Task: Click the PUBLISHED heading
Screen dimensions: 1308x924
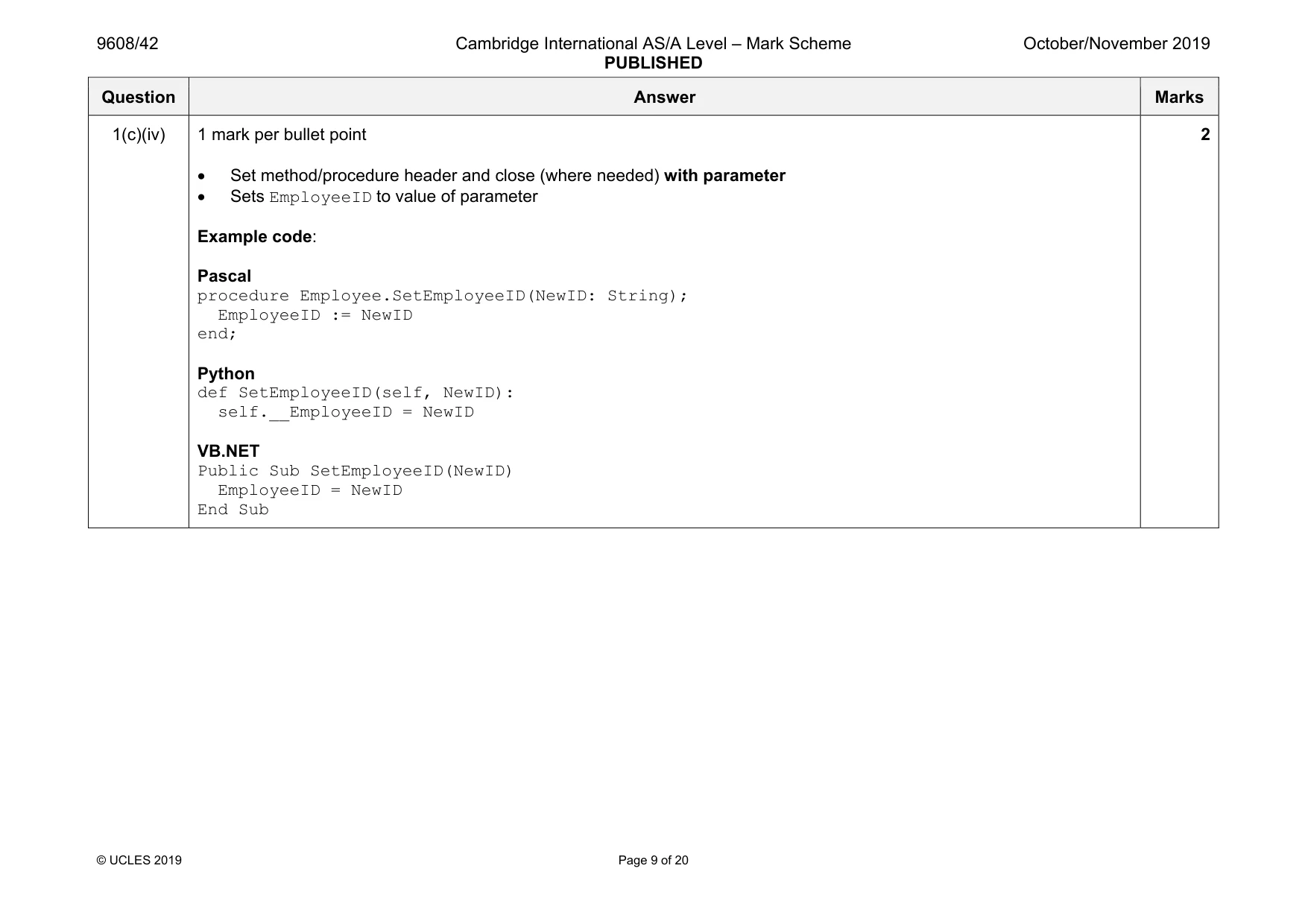Action: [x=653, y=63]
